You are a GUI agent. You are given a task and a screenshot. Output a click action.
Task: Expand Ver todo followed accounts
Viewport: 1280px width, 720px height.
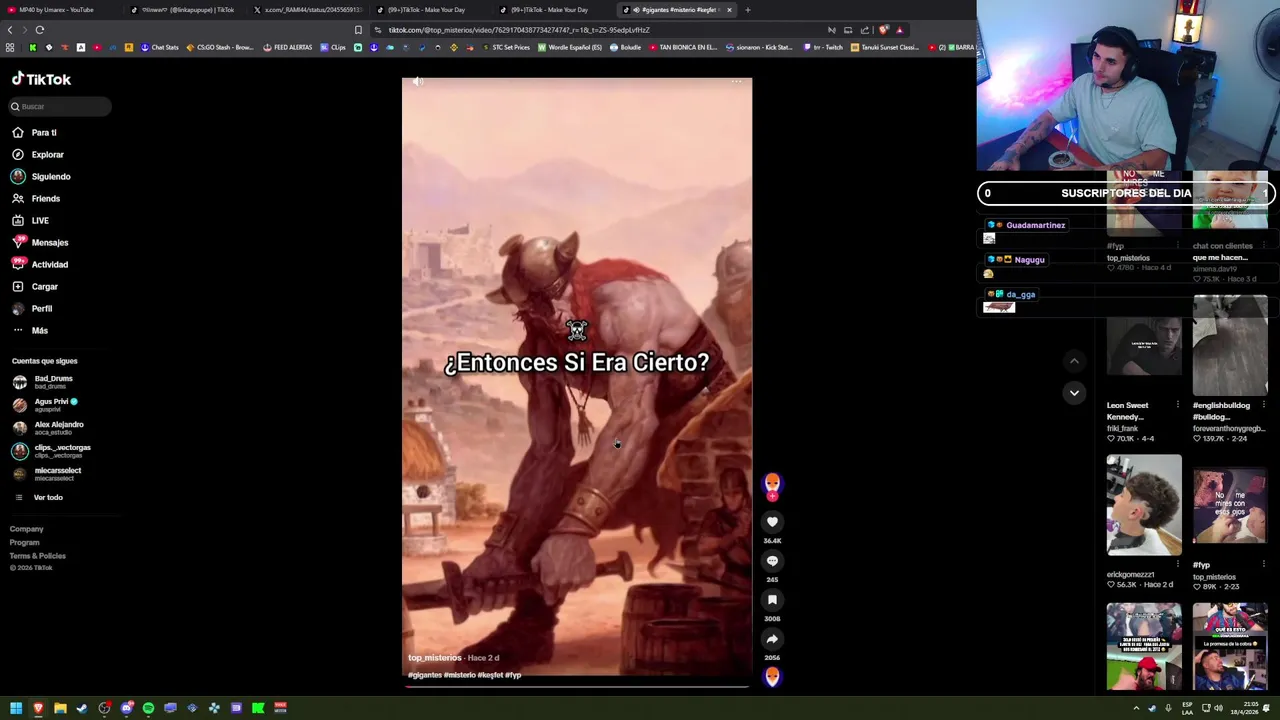47,497
